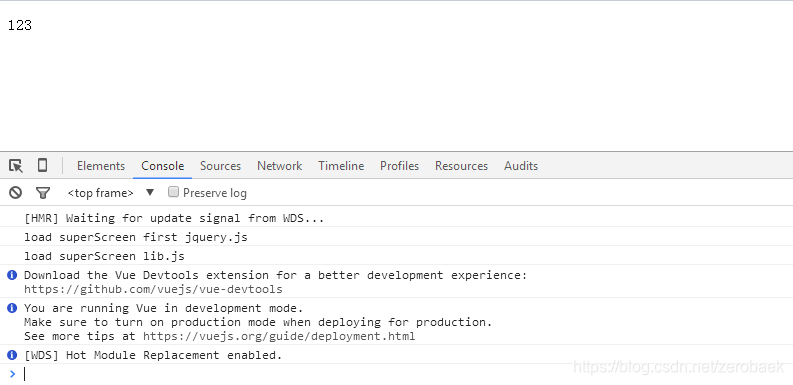Open the Network tab

click(x=279, y=166)
